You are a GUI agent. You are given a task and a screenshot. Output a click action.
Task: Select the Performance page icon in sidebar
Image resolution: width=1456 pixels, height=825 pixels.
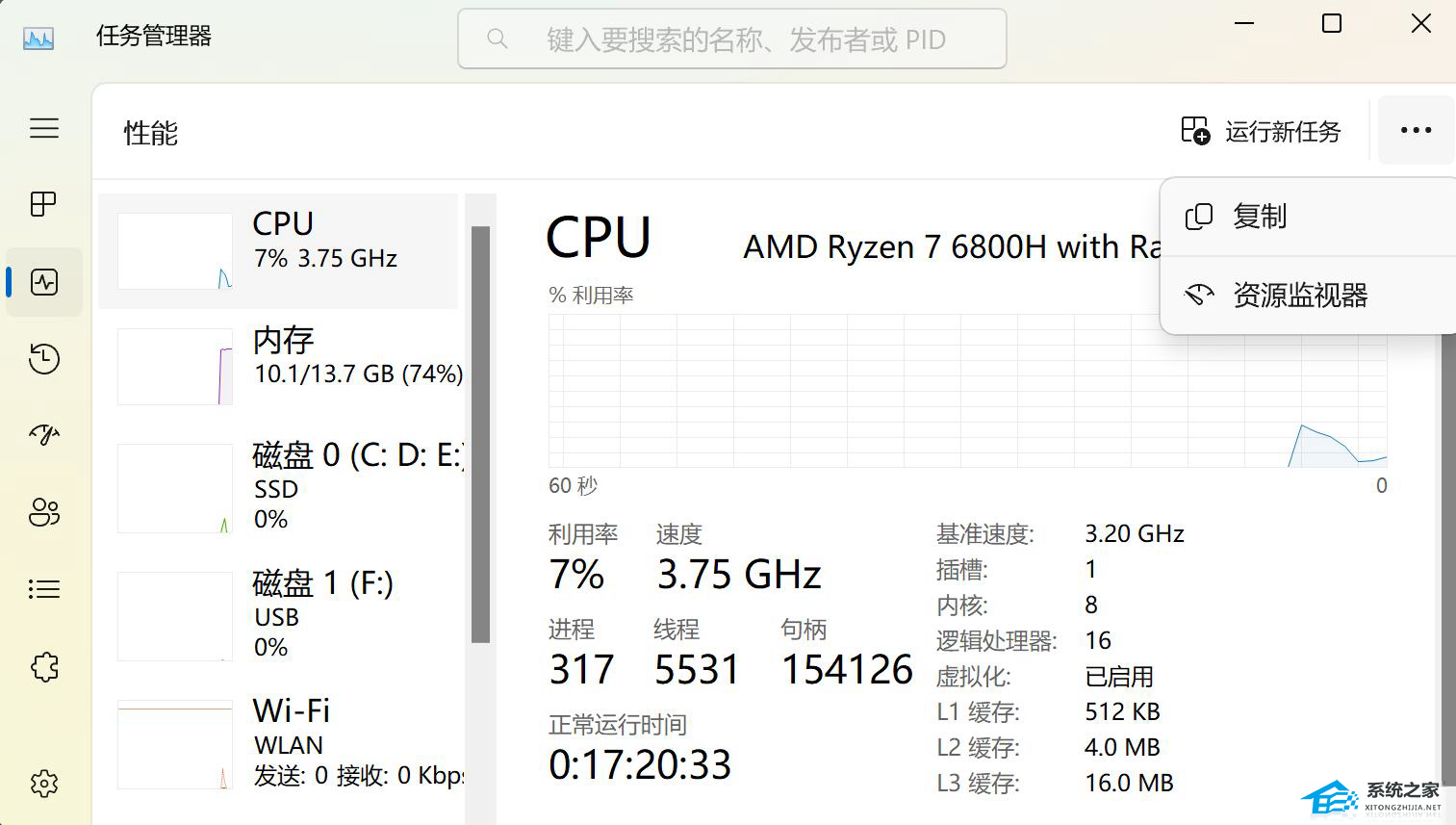(44, 282)
